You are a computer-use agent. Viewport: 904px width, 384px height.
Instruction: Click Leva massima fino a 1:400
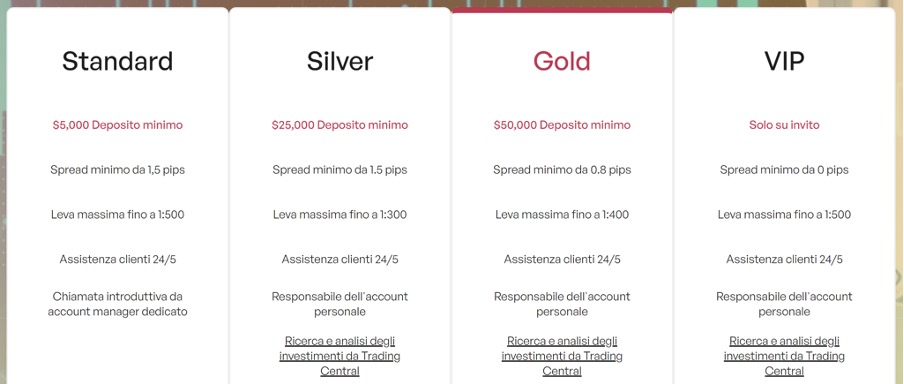[x=562, y=214]
